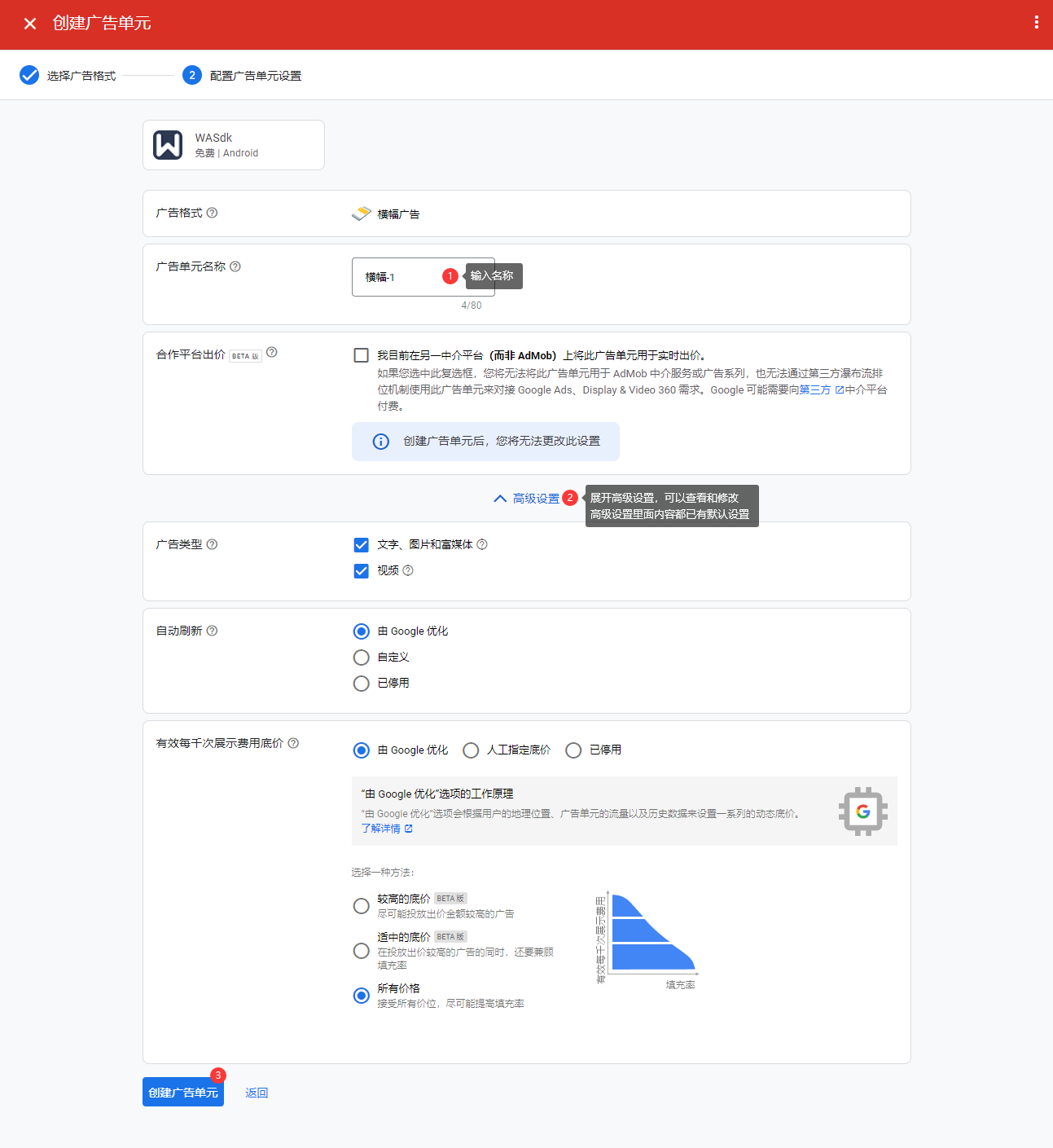
Task: Click external link icon after 第三方
Action: 840,389
